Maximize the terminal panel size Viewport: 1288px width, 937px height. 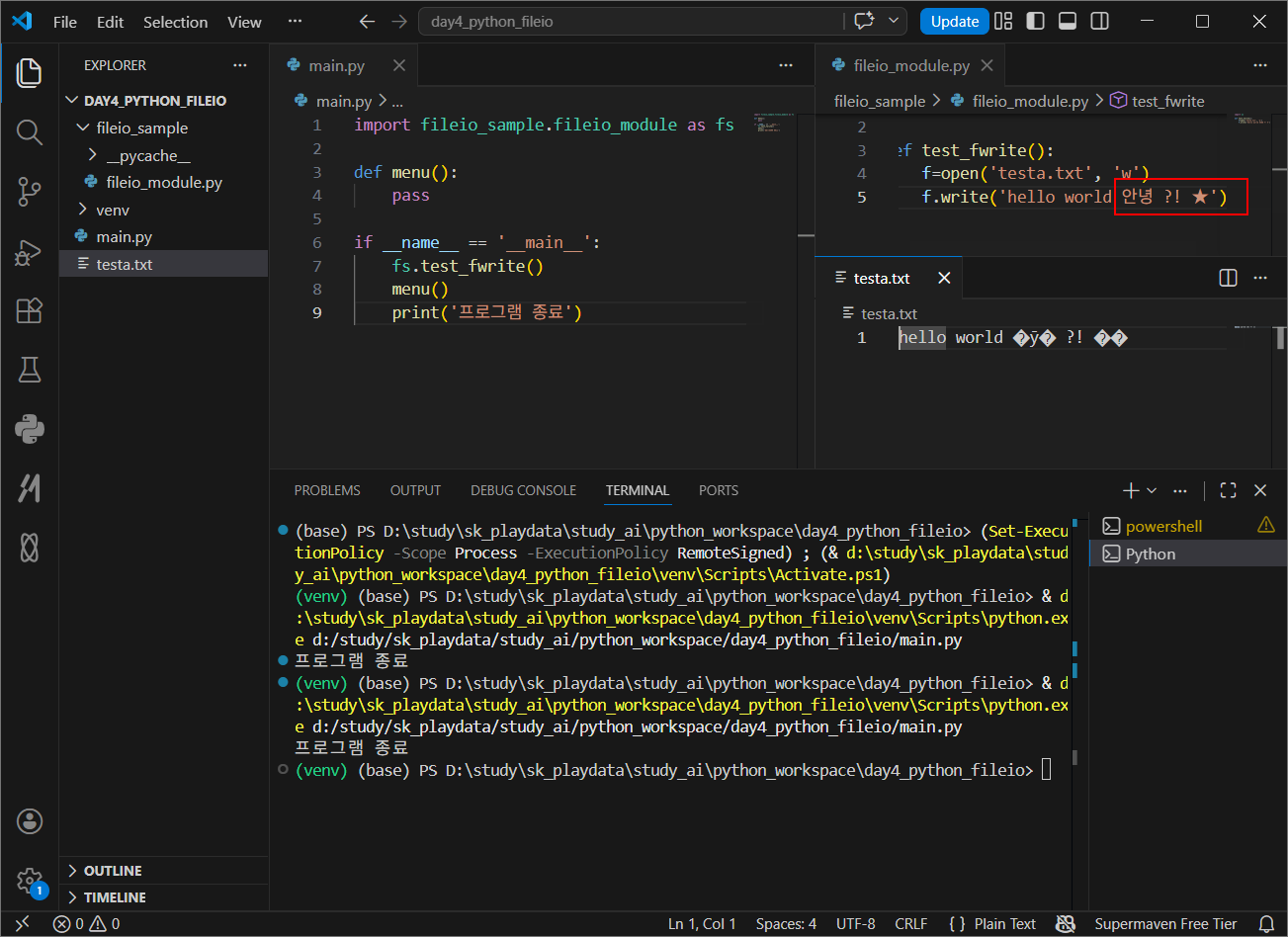1229,490
